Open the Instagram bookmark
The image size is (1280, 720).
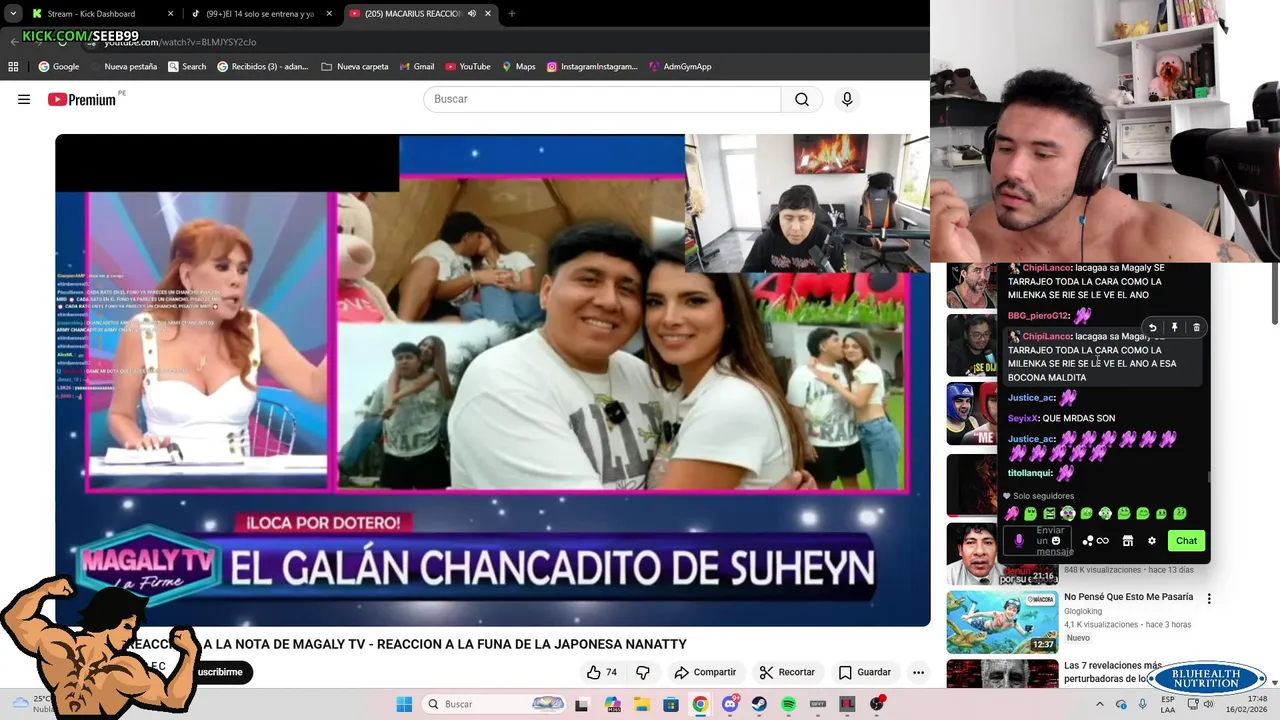[x=592, y=67]
